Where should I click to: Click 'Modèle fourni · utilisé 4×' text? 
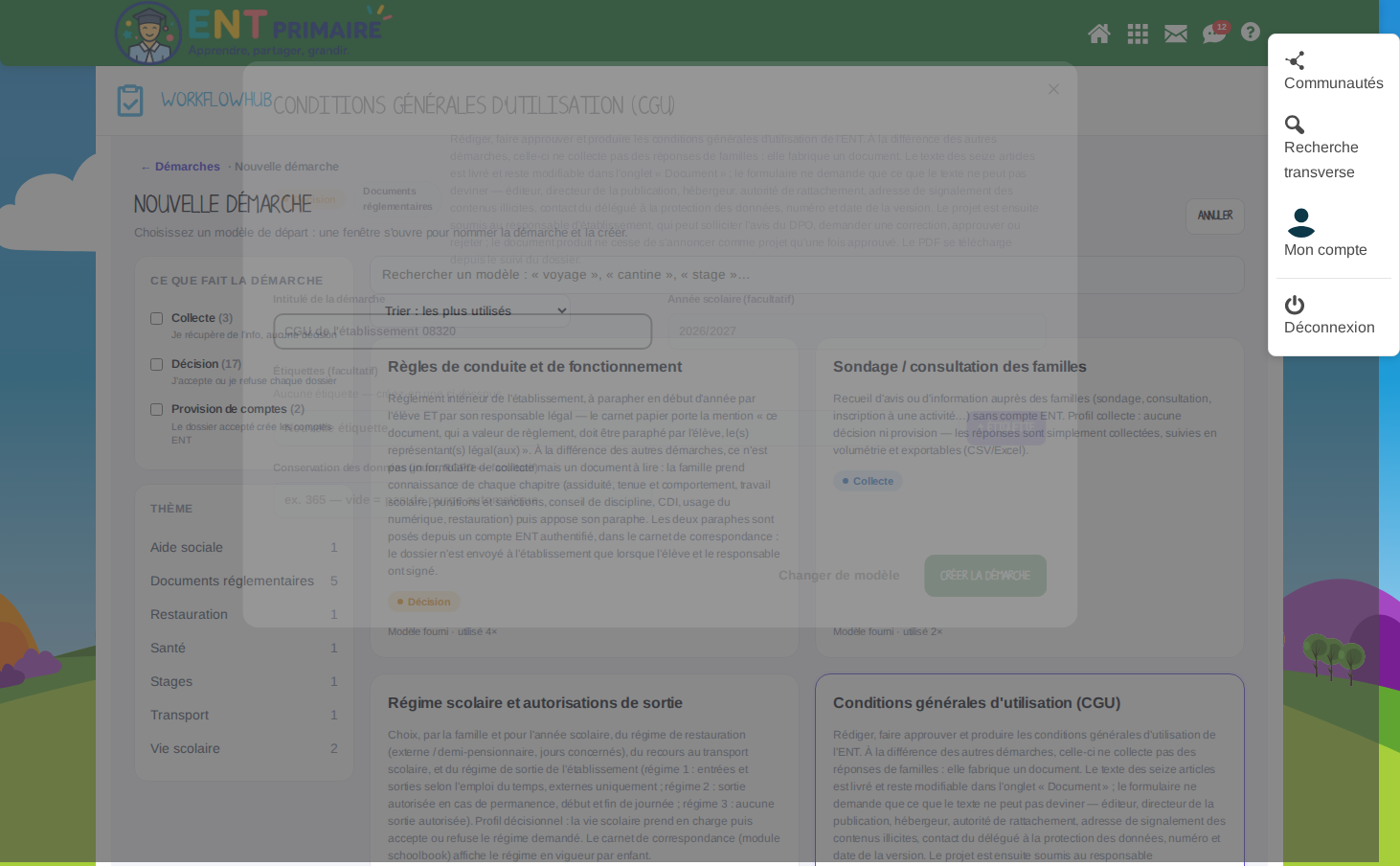coord(442,631)
